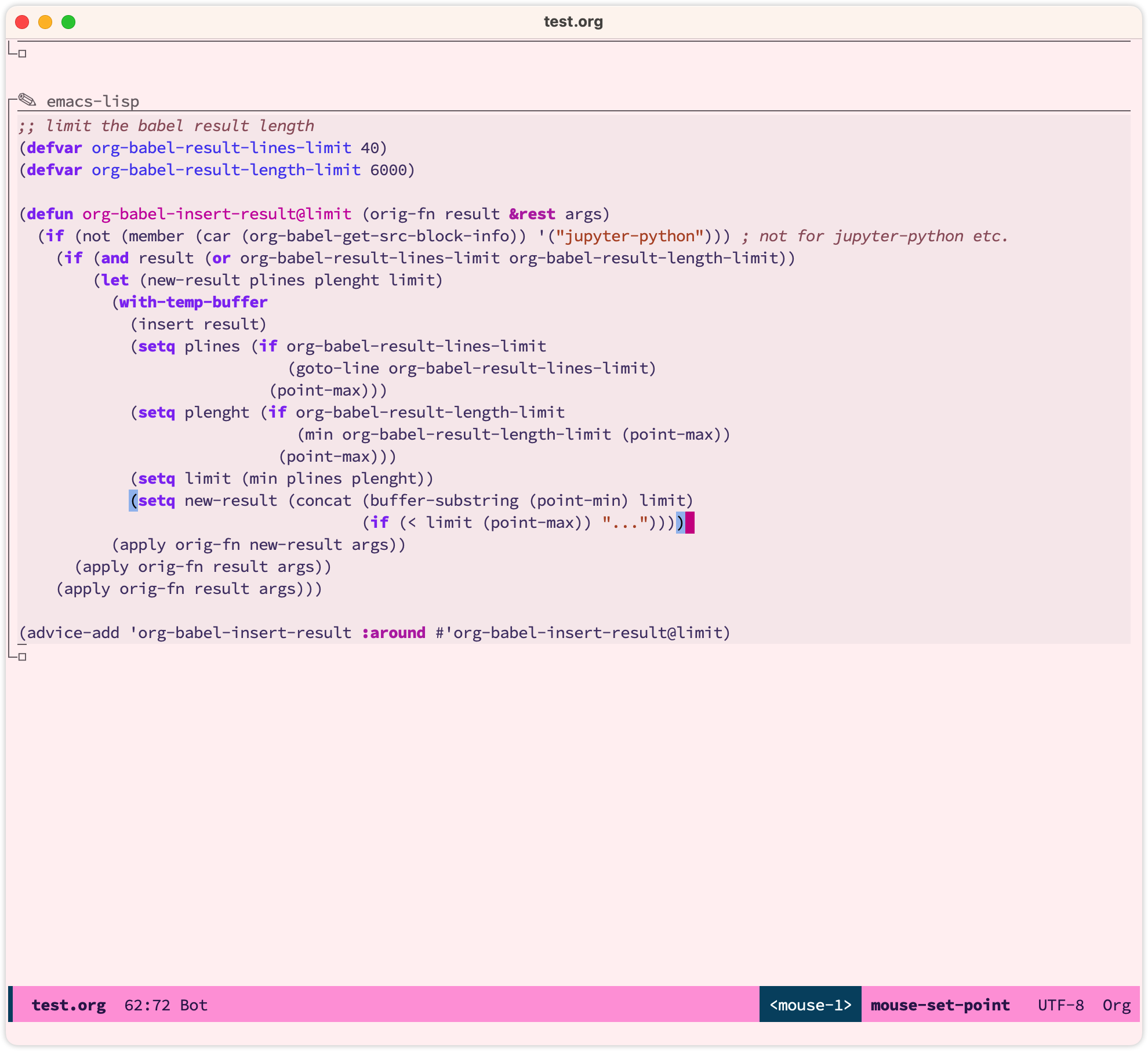1148x1051 pixels.
Task: Click 'setq limit' line
Action: pos(282,479)
